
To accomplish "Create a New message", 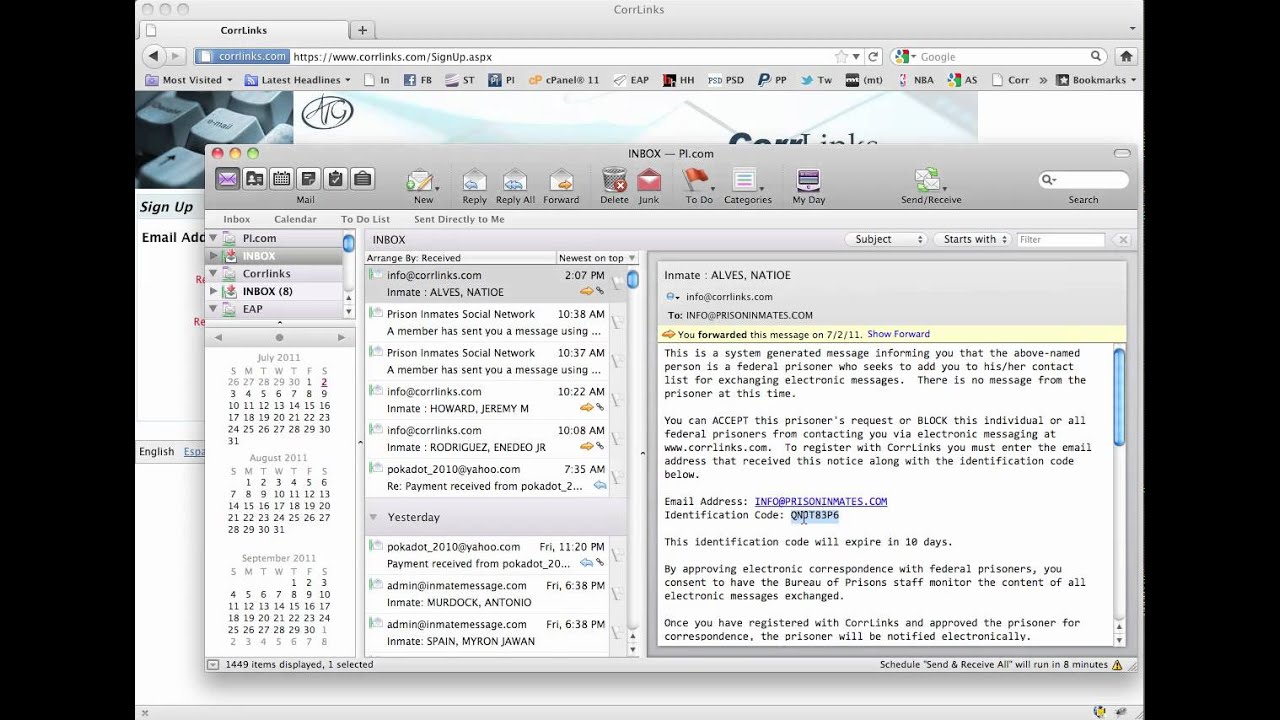I will (x=422, y=185).
